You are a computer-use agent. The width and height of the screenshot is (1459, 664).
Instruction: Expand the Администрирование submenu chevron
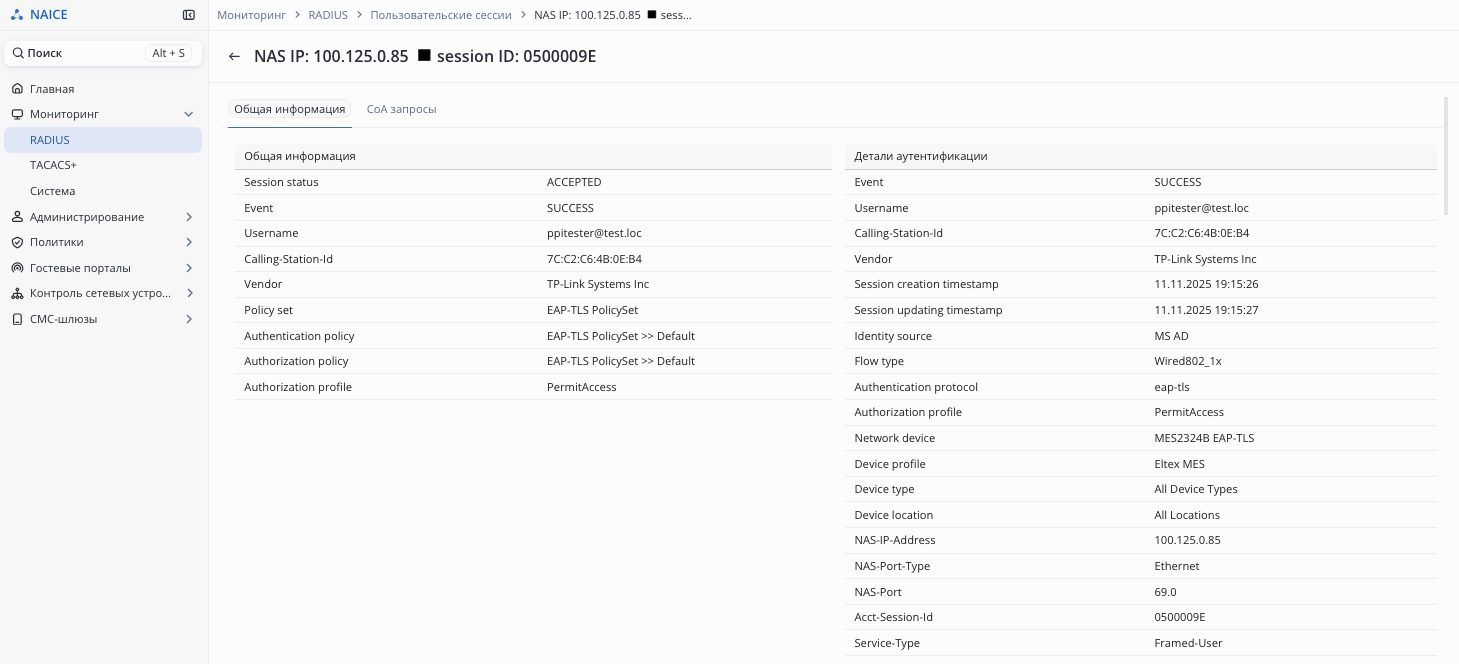[x=189, y=217]
